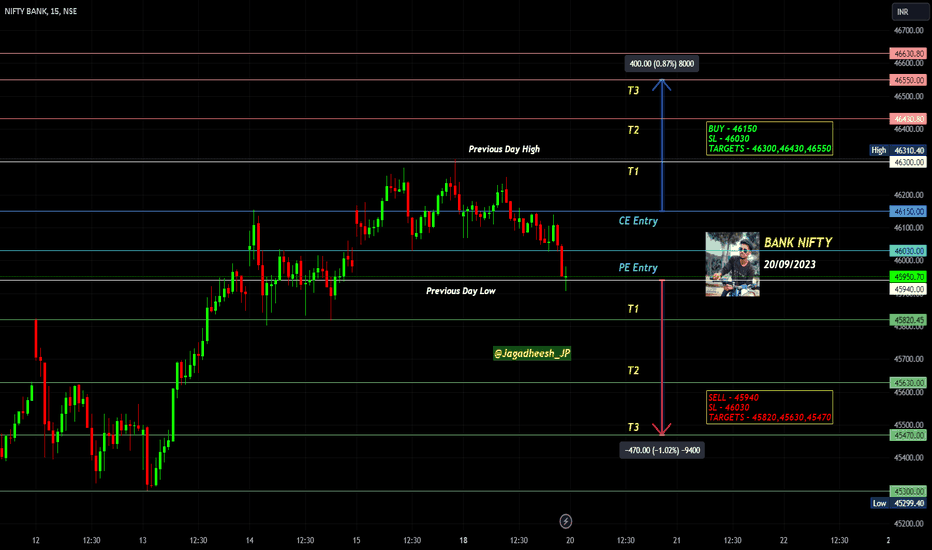
Task: Click the 46550.00 red price tag
Action: click(908, 80)
